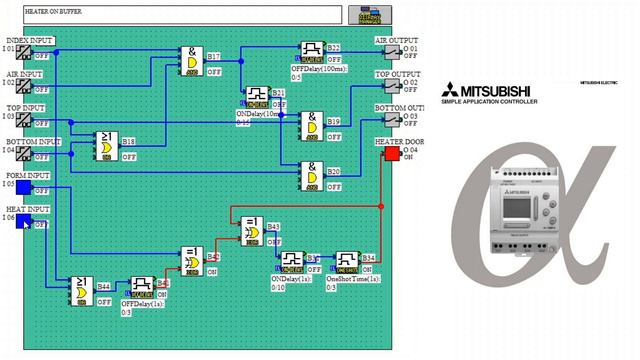Click the TOP INPUT label

pyautogui.click(x=25, y=108)
